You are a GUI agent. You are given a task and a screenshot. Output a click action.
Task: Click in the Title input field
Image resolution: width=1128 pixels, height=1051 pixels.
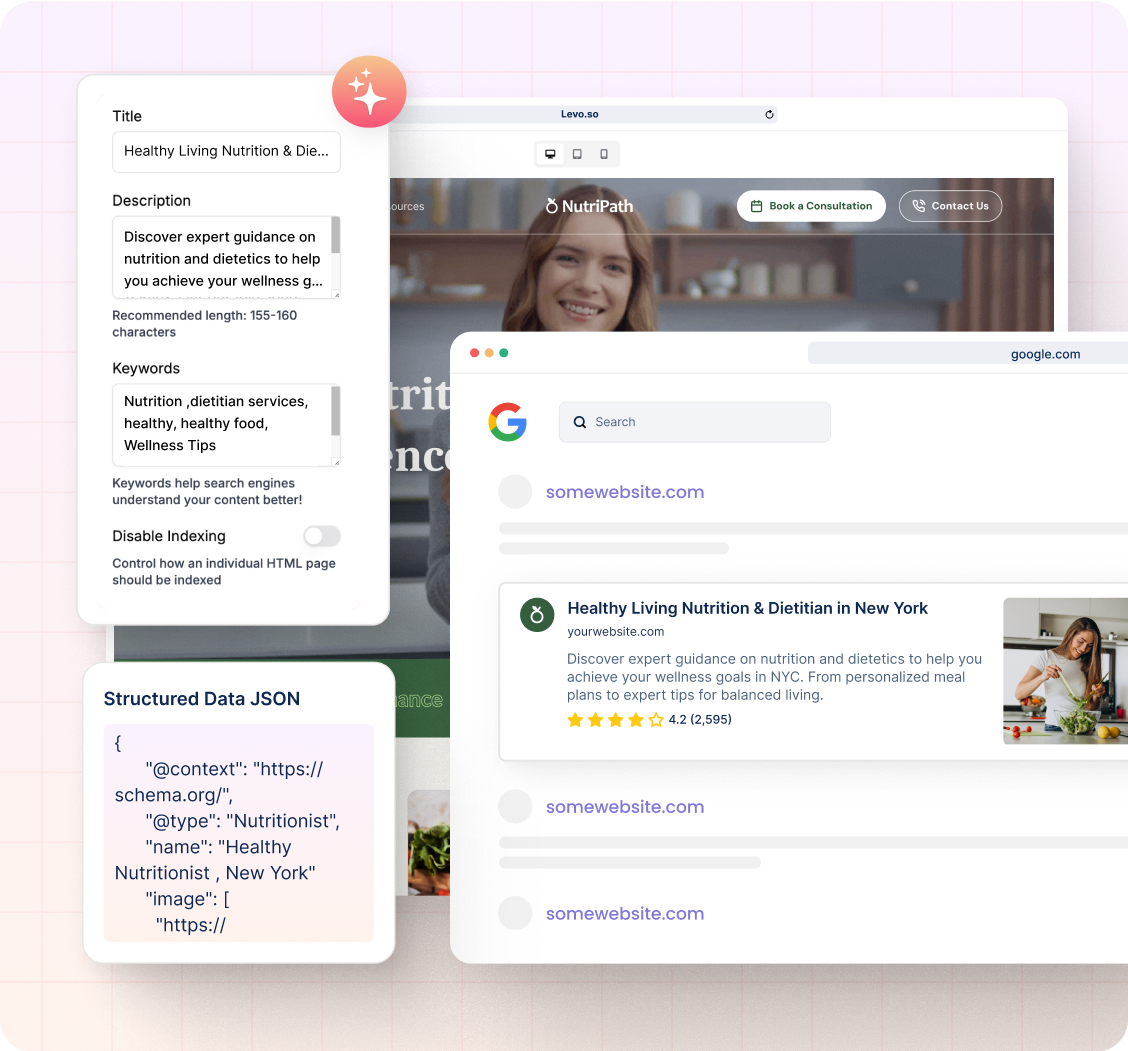(226, 152)
